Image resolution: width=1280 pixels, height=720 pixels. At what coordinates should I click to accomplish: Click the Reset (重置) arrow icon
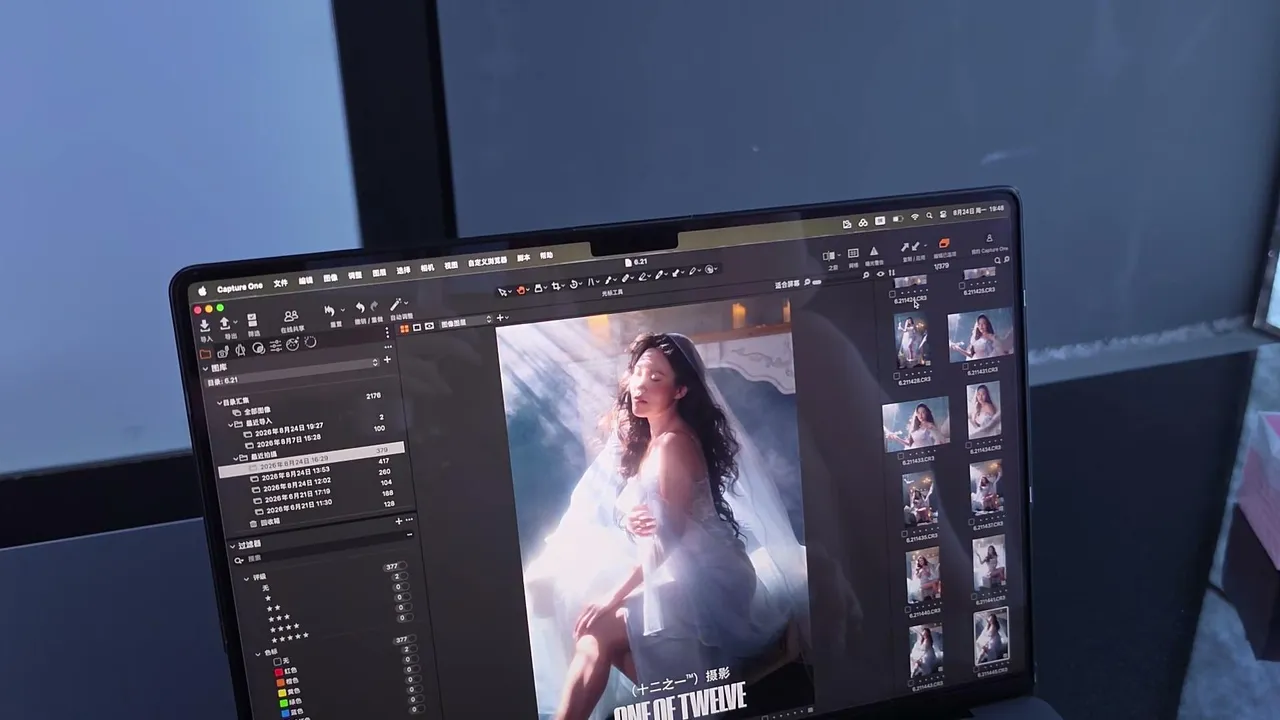[330, 311]
